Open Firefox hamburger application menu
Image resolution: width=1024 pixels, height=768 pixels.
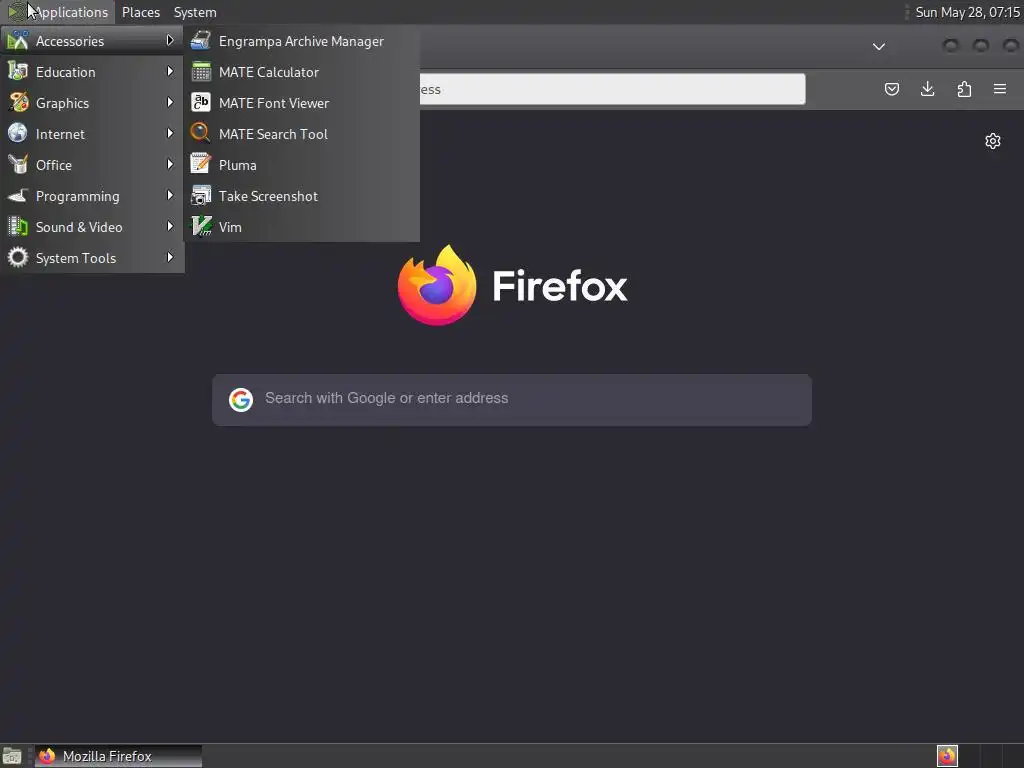pyautogui.click(x=1000, y=89)
